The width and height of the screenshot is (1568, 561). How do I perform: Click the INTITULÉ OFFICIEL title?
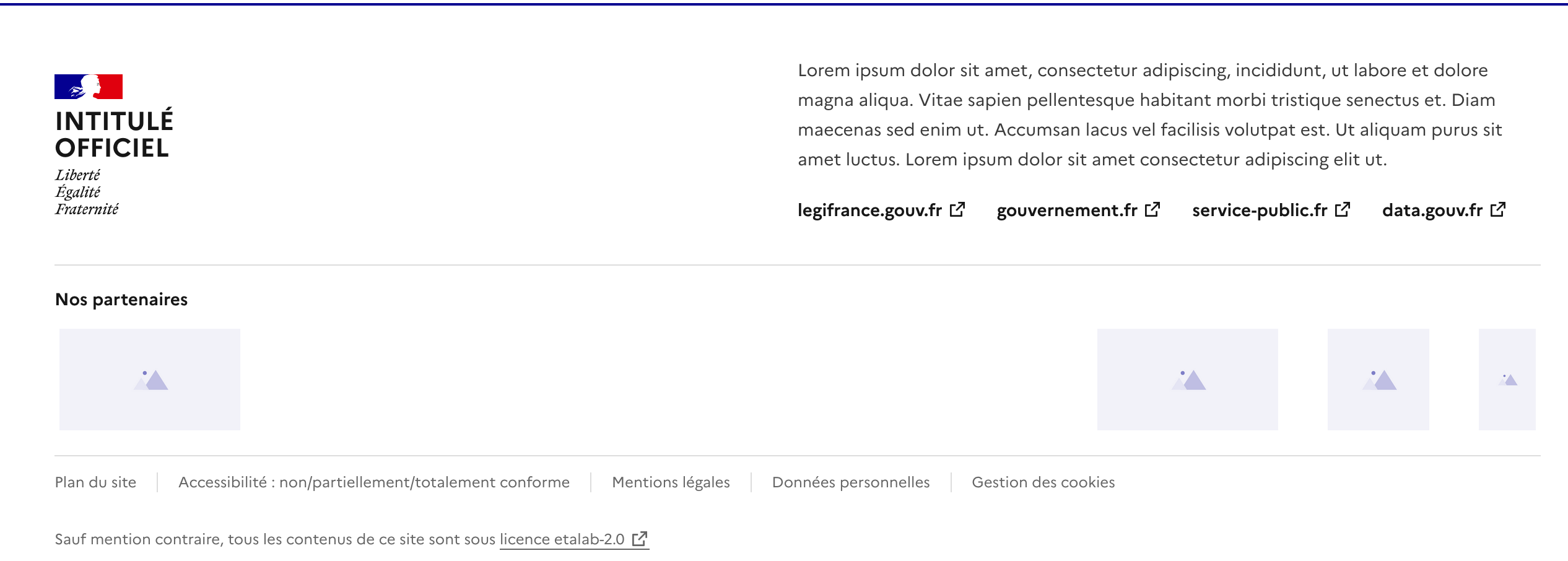point(115,134)
